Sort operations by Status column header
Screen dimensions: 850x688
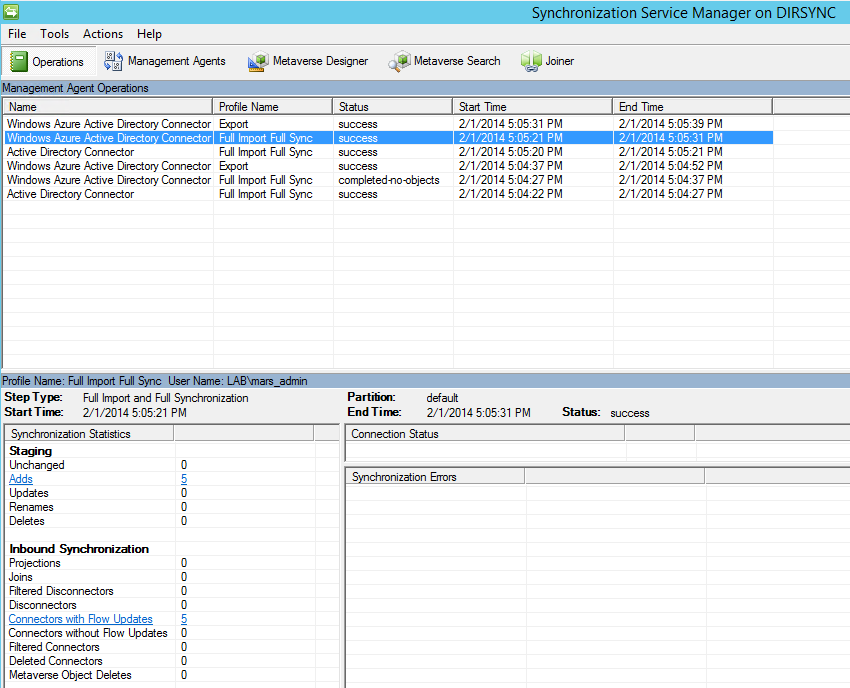[x=392, y=106]
